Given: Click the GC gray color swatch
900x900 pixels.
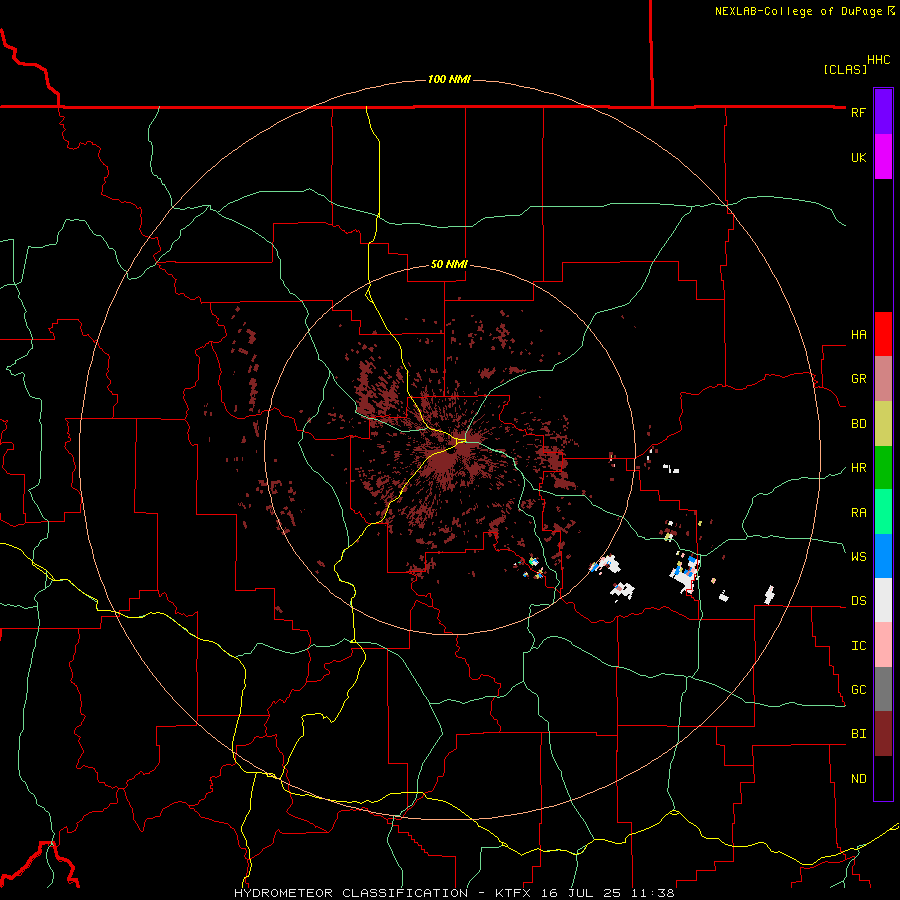Looking at the screenshot, I should coord(883,689).
